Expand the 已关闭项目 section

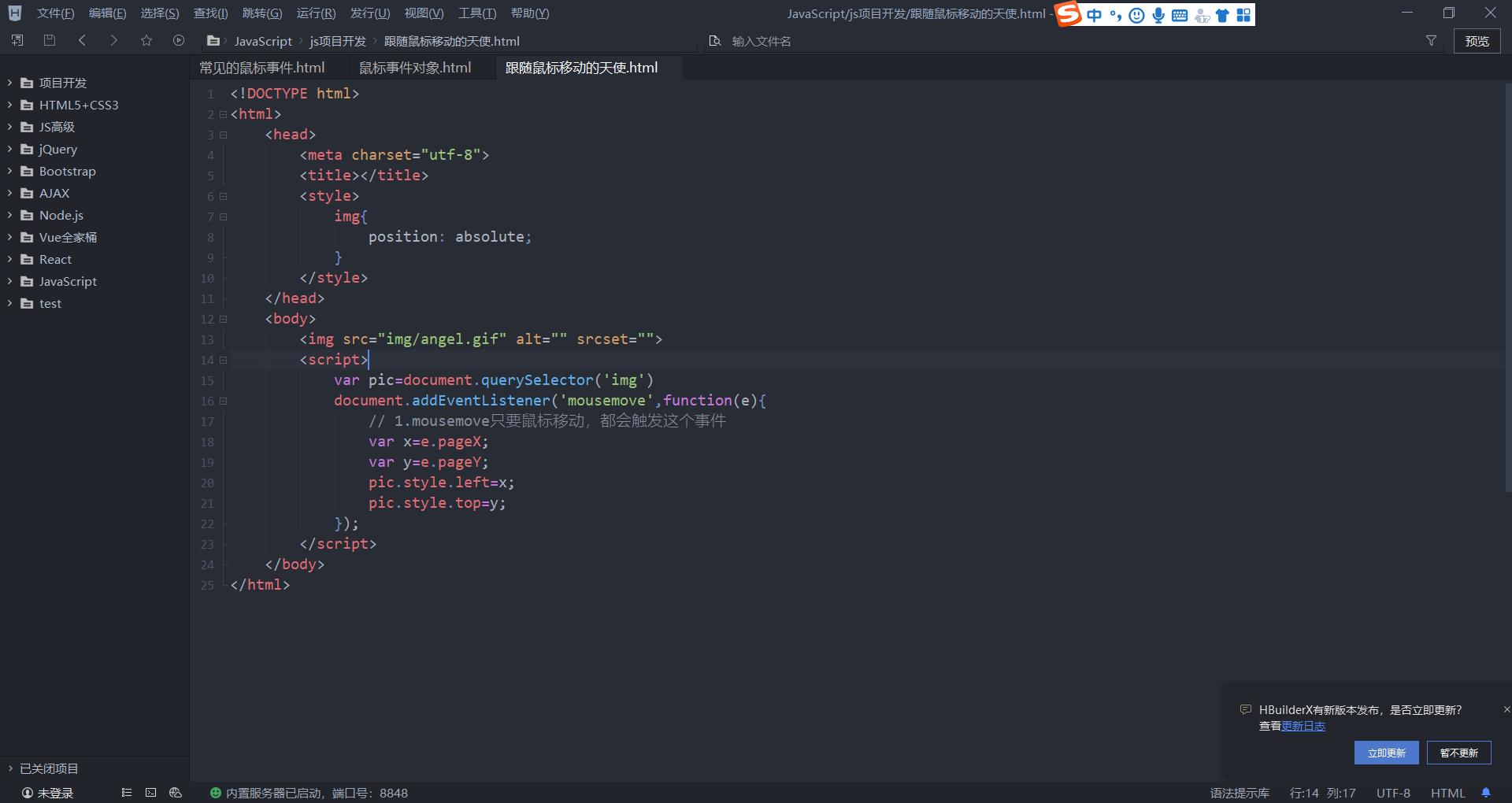coord(9,768)
